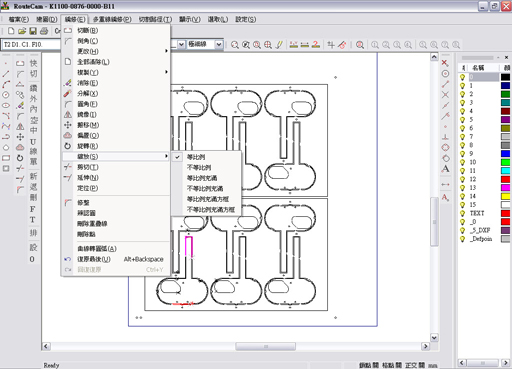Screen dimensions: 512x369
Task: Click the Save icon in the toolbar
Action: (x=33, y=31)
